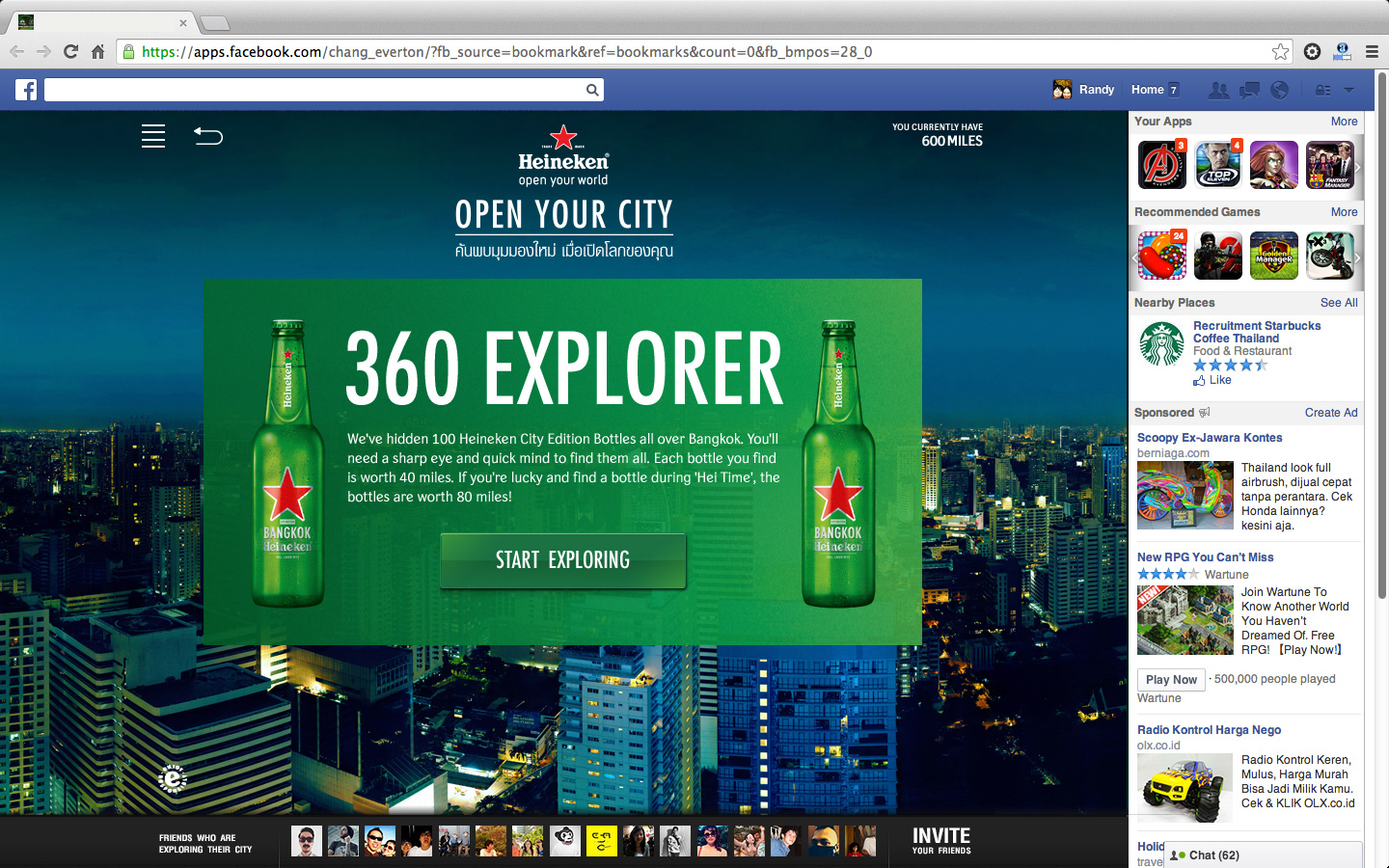Open Randy's profile
Screen dimensions: 1389x868
point(1084,90)
